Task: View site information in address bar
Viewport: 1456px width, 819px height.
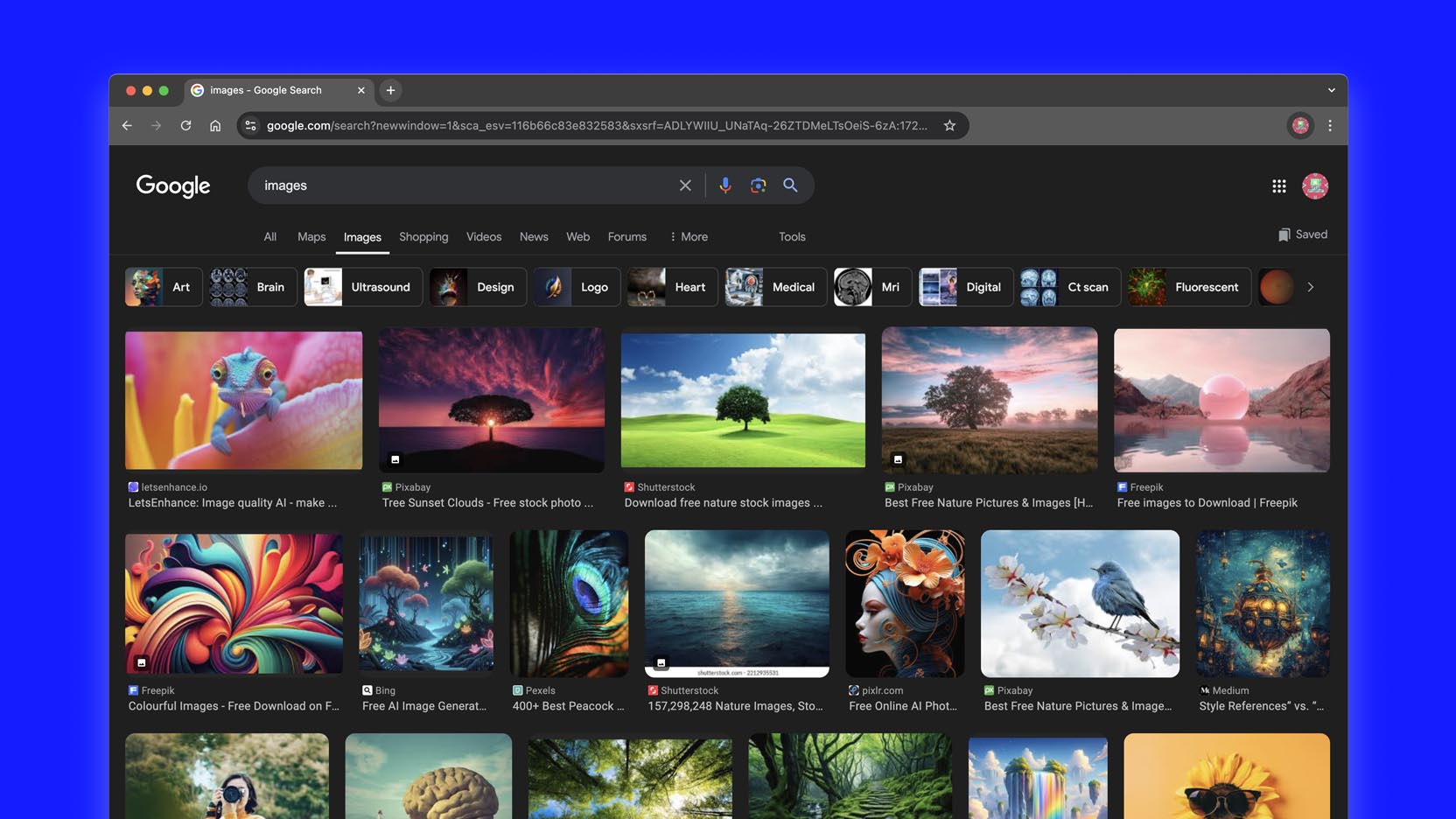Action: click(251, 126)
